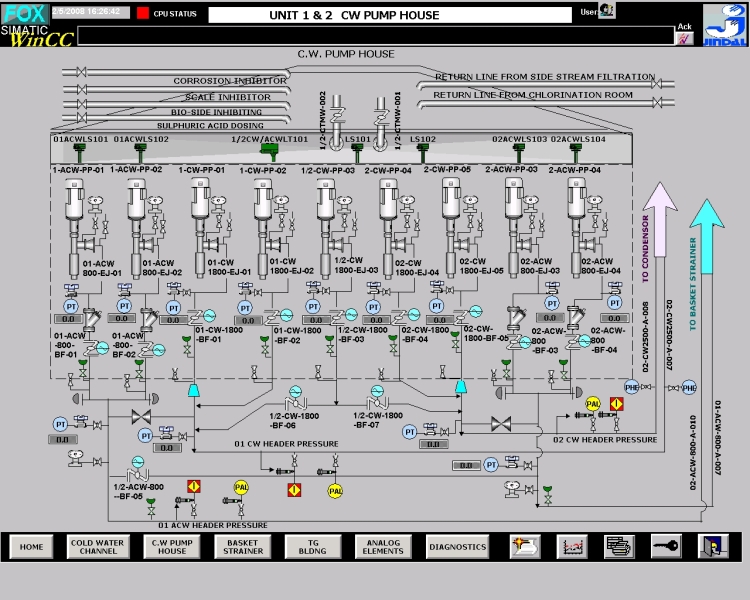750x600 pixels.
Task: Click the alarm message bar field
Action: tap(376, 36)
